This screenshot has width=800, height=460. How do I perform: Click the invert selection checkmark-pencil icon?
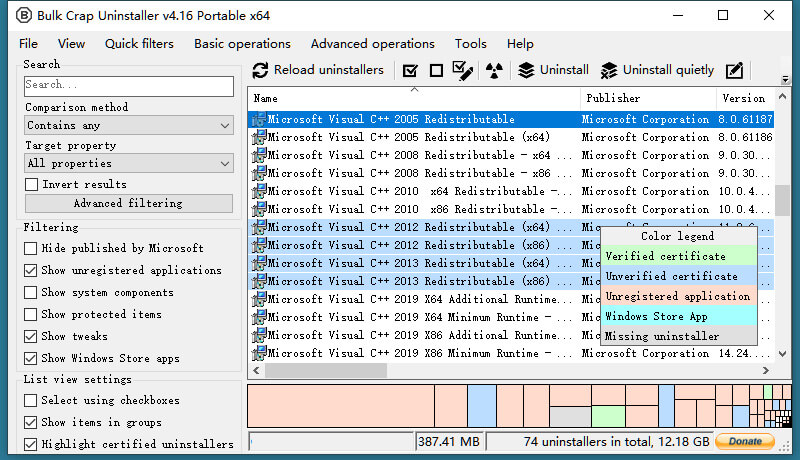[x=463, y=70]
